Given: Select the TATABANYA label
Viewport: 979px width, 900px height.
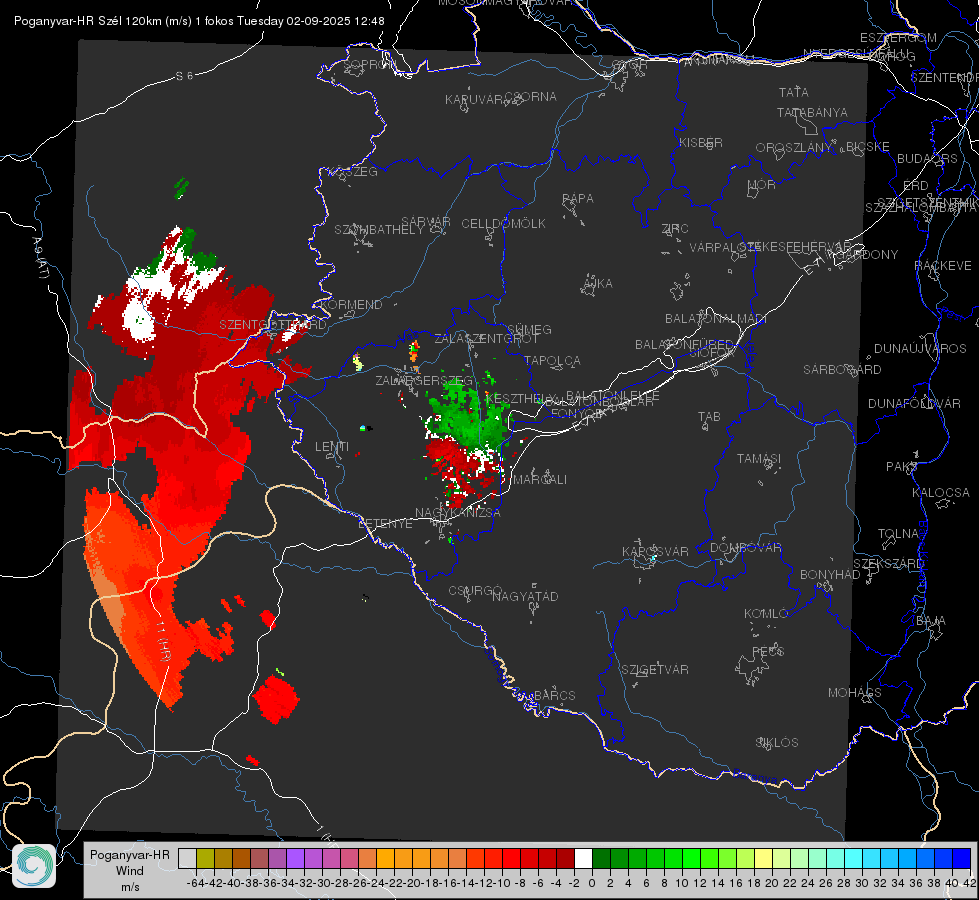Looking at the screenshot, I should tap(812, 112).
